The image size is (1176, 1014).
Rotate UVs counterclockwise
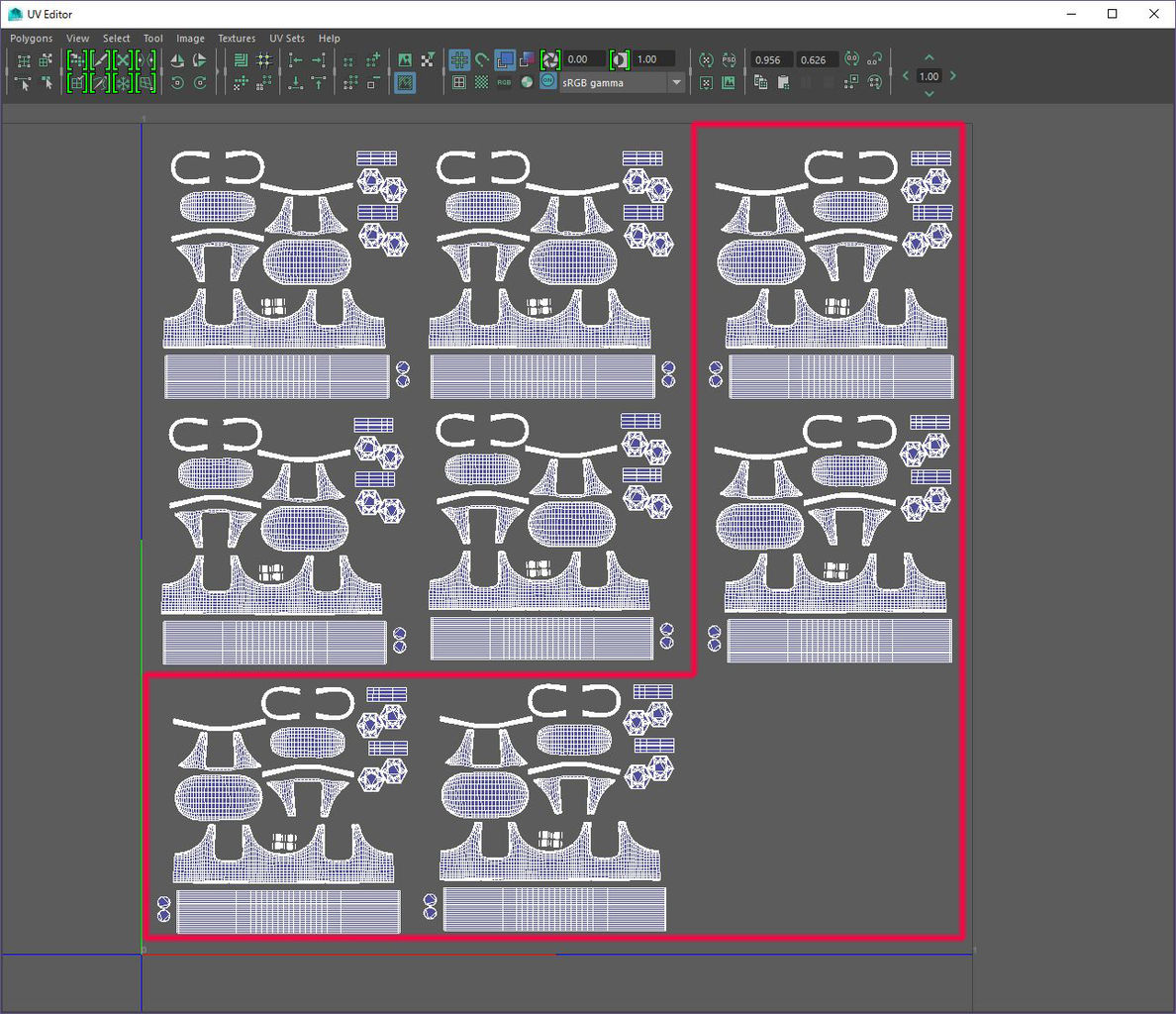(x=177, y=83)
